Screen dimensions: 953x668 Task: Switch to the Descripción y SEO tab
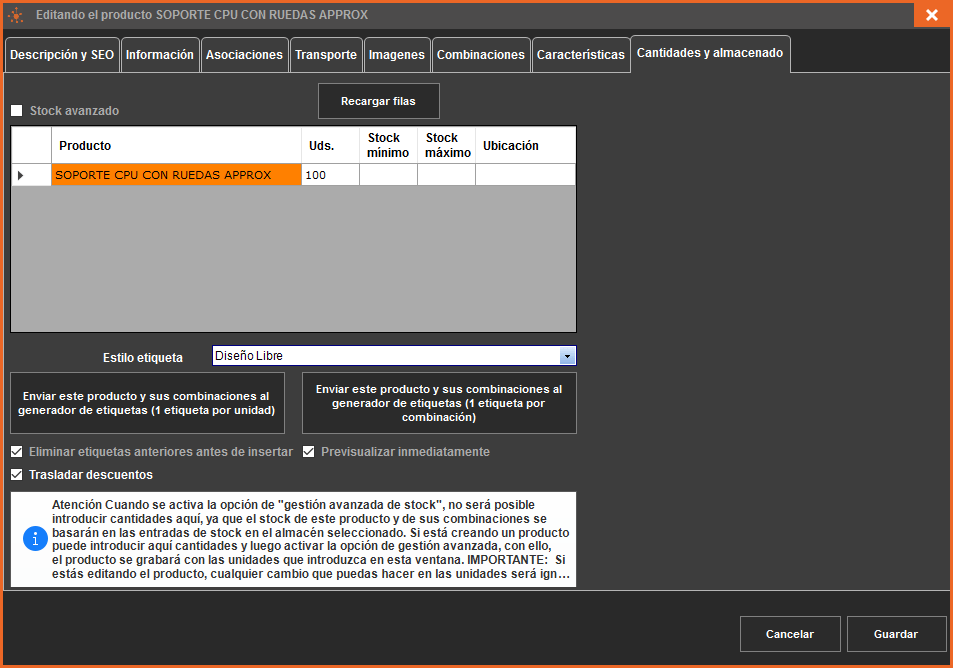(x=62, y=55)
